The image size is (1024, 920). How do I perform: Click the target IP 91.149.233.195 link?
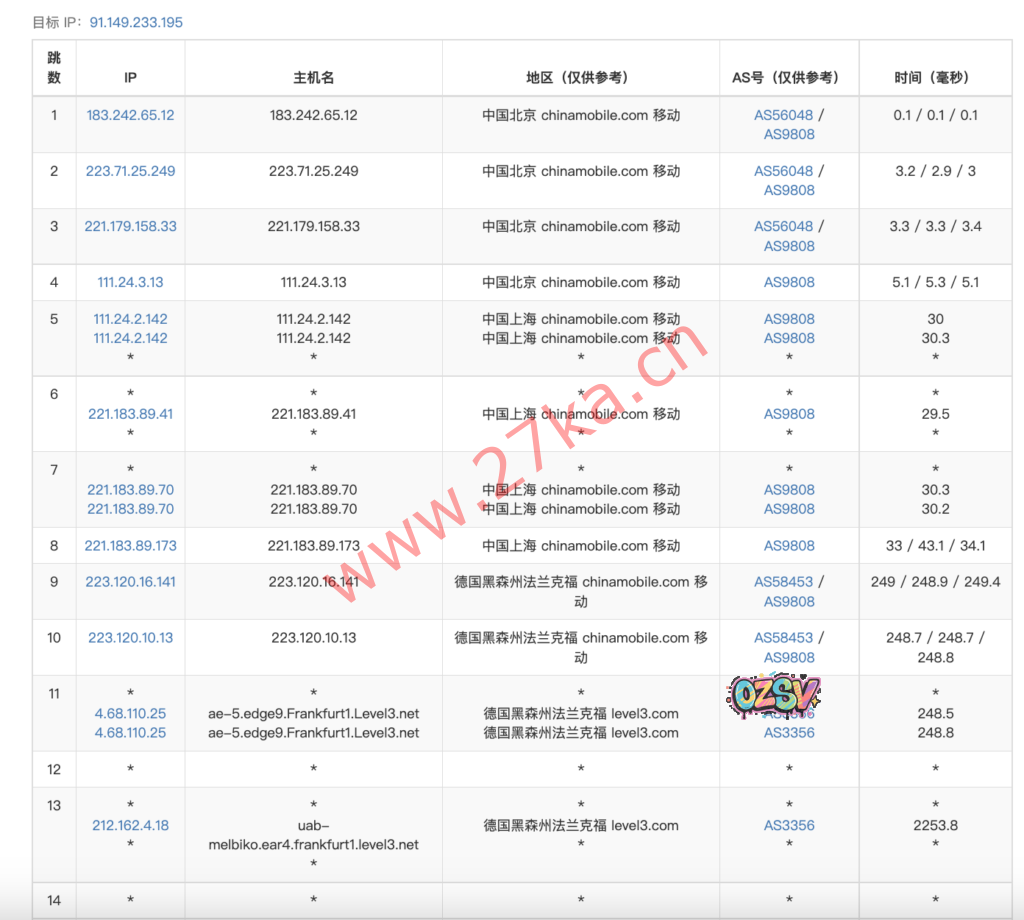(x=136, y=22)
